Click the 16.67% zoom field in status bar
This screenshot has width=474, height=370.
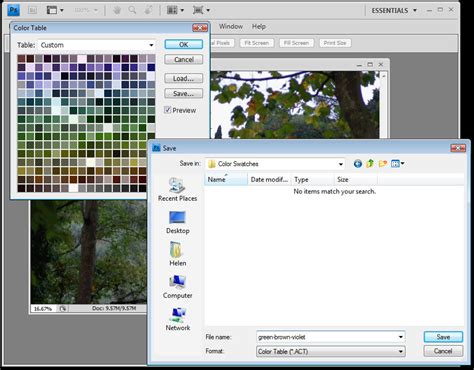click(44, 309)
